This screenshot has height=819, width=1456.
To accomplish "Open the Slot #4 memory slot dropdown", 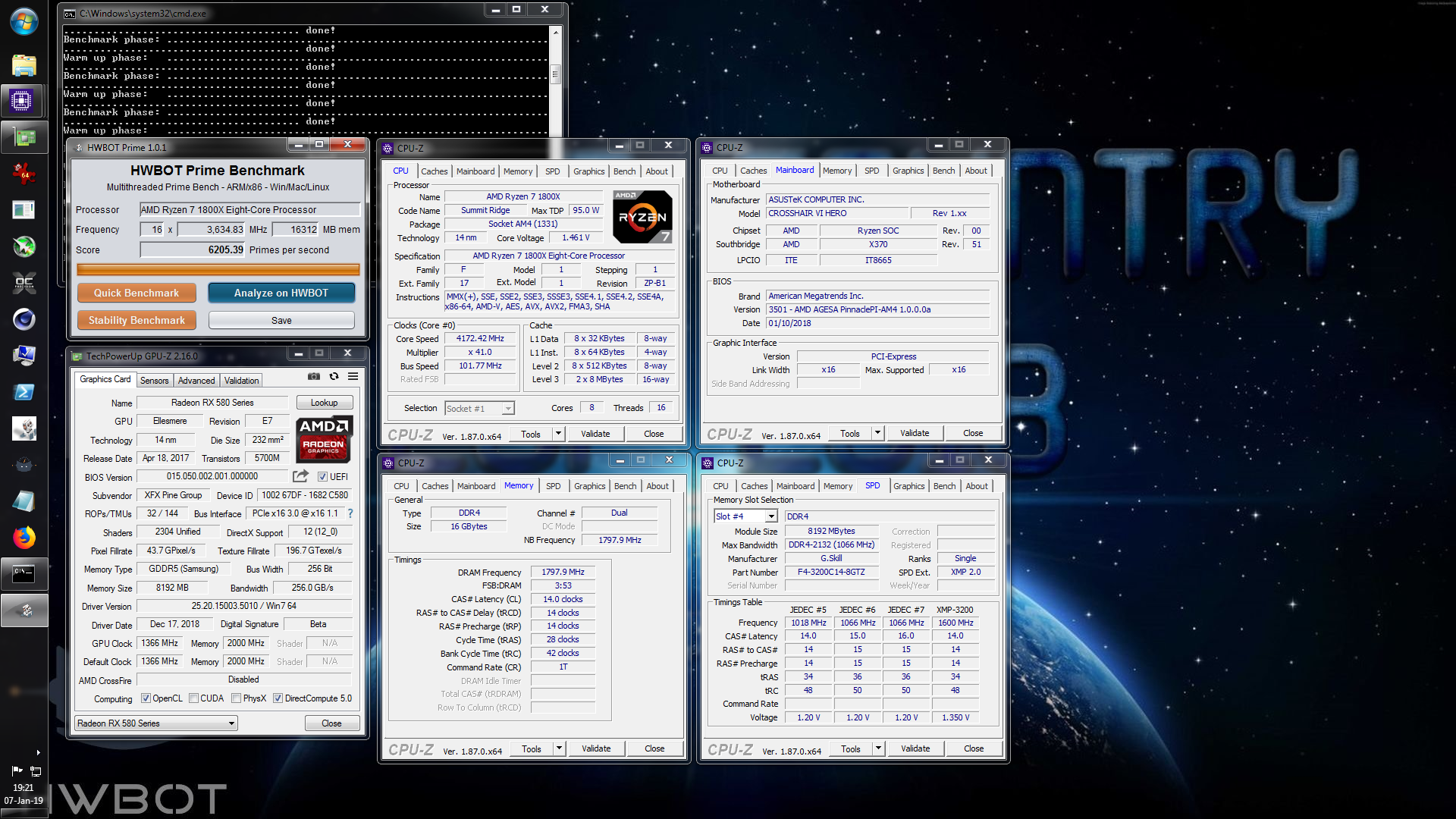I will [x=746, y=516].
